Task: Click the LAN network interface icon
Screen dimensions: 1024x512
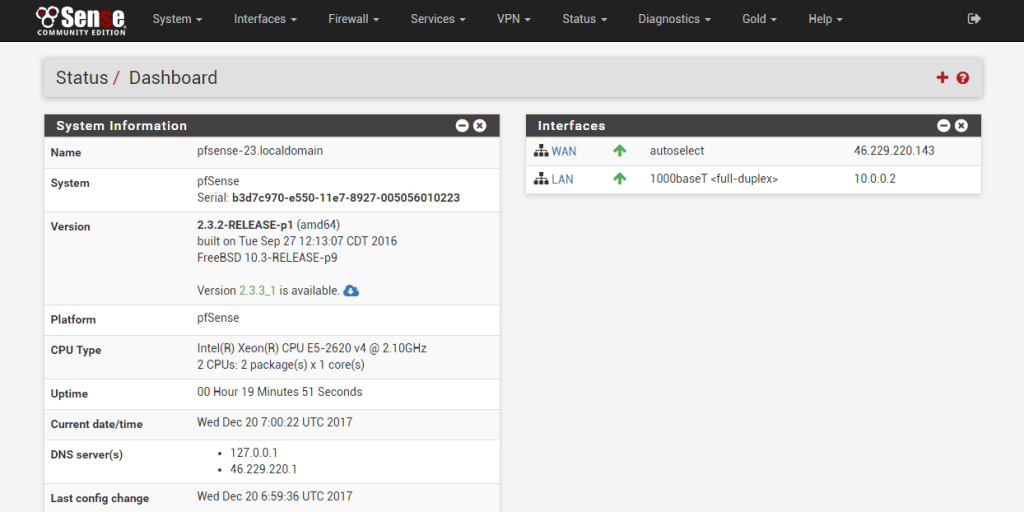Action: (541, 179)
